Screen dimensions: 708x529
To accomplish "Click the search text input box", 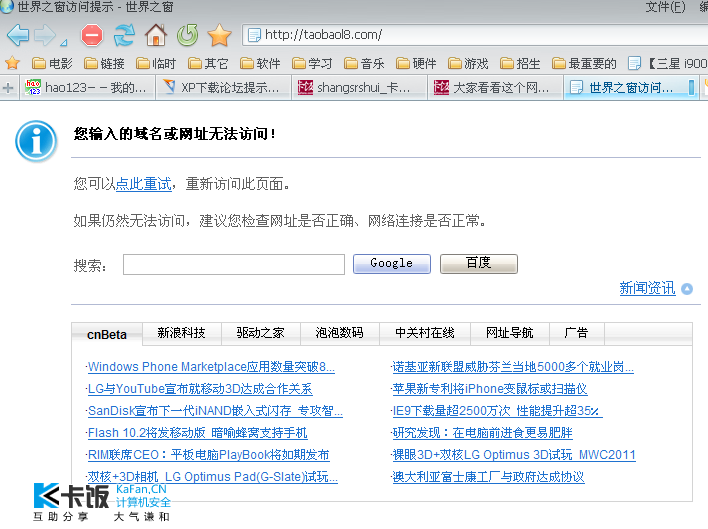I will pyautogui.click(x=234, y=264).
